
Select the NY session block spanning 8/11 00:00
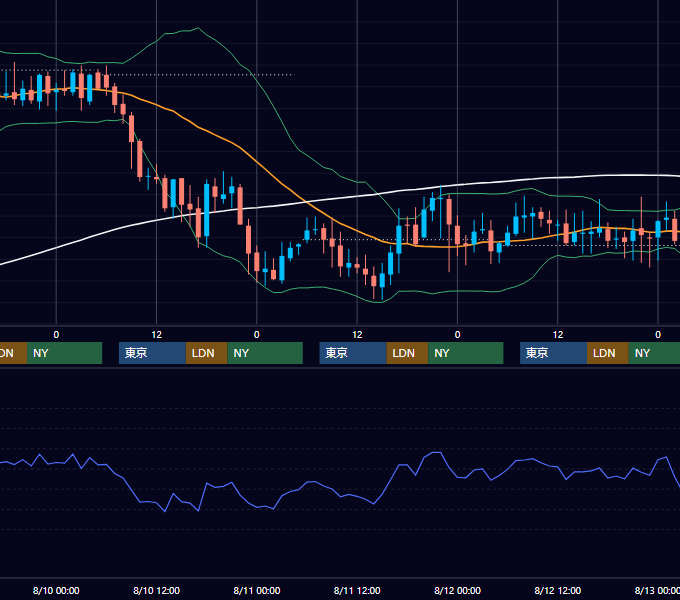[265, 353]
